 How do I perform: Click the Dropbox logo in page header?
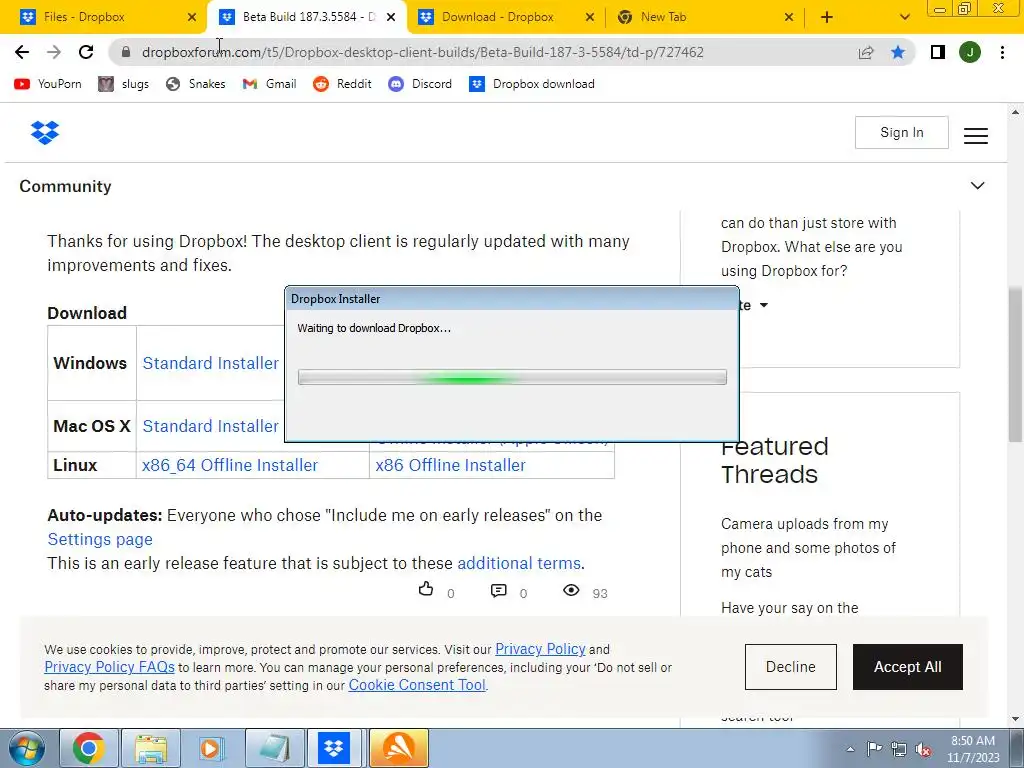coord(44,133)
